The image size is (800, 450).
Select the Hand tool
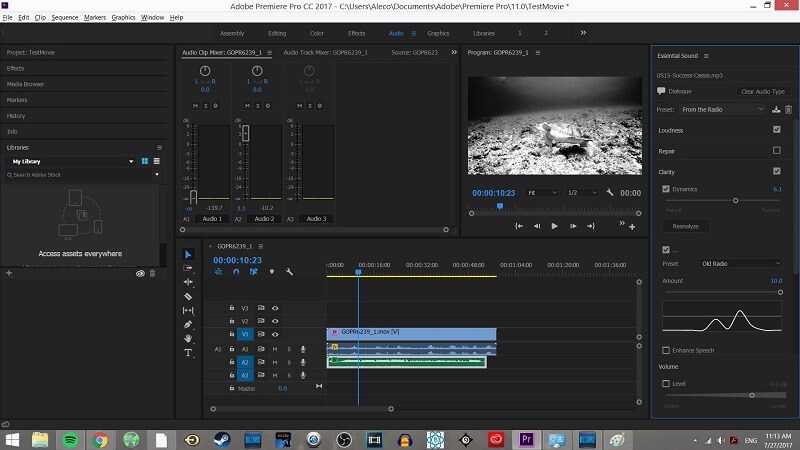point(188,338)
